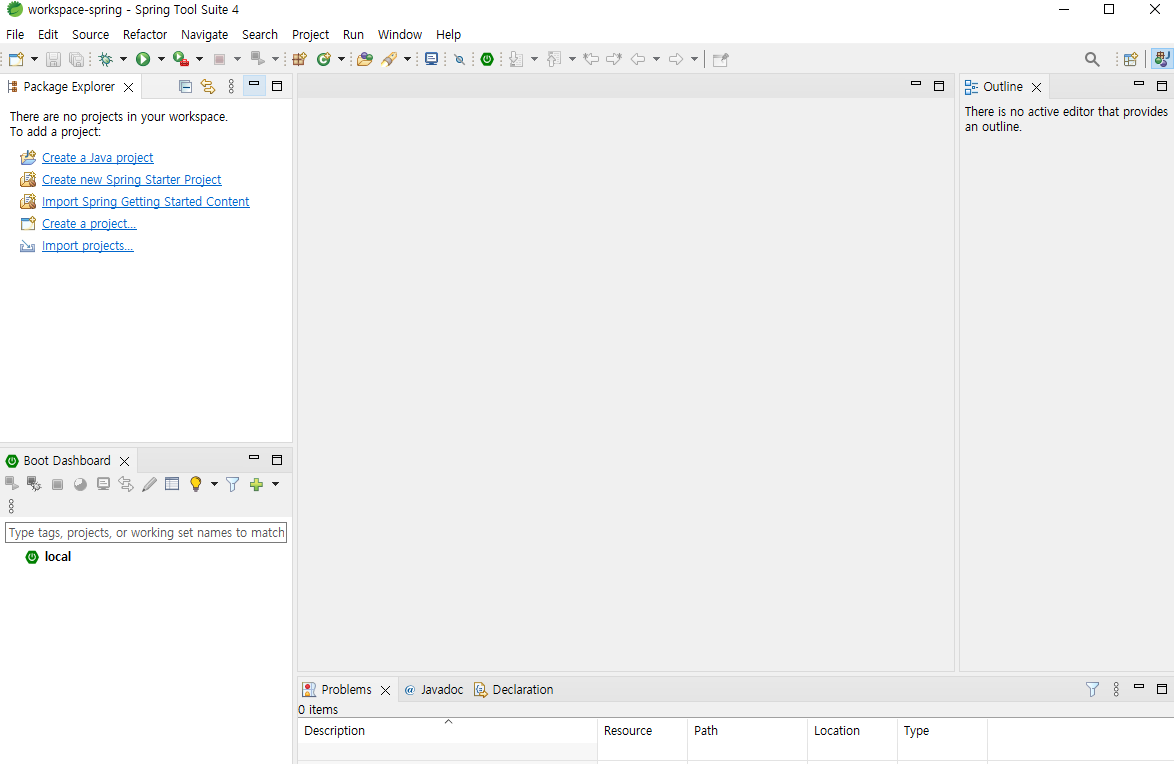Open the green plus dropdown in Boot Dashboard
The image size is (1174, 764).
coord(276,484)
